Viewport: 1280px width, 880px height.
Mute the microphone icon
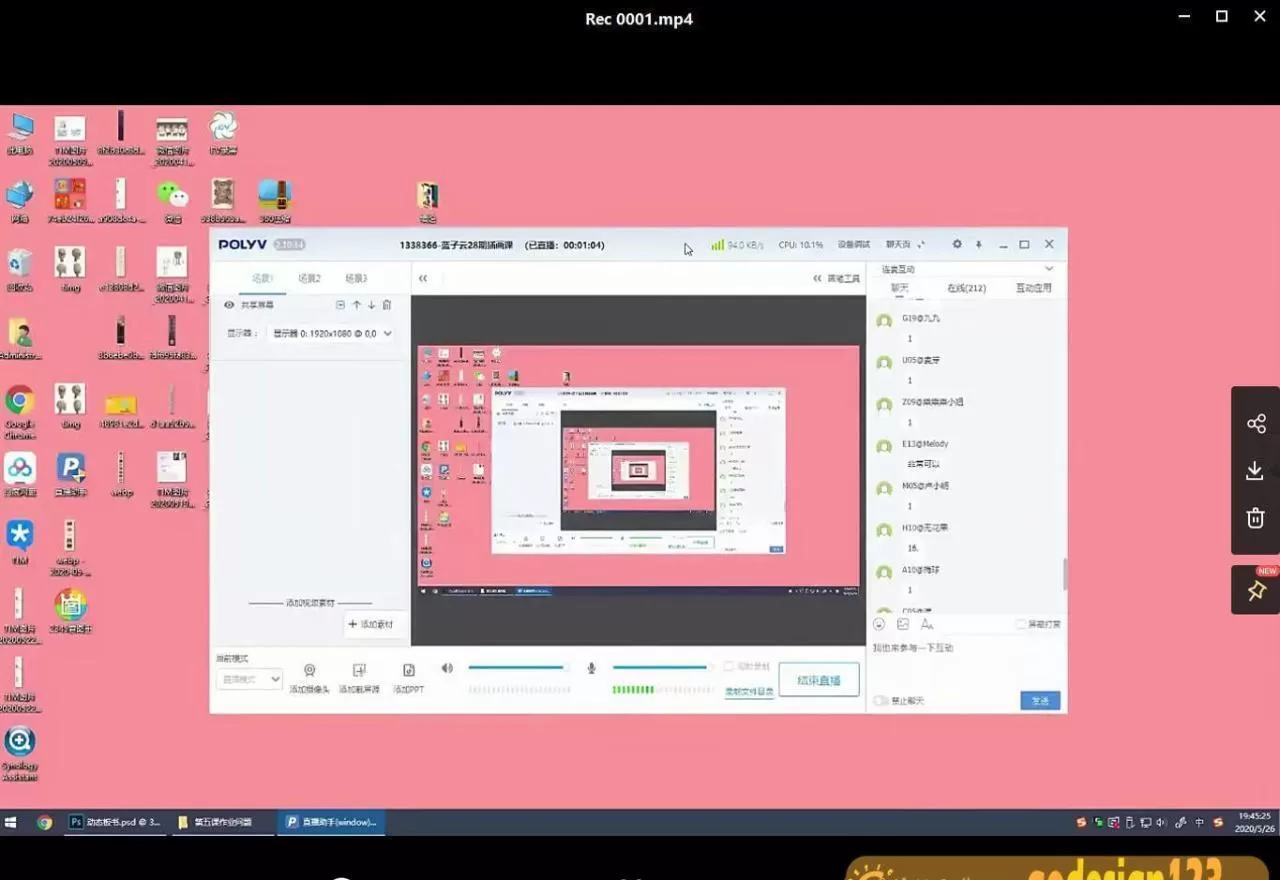pos(591,668)
